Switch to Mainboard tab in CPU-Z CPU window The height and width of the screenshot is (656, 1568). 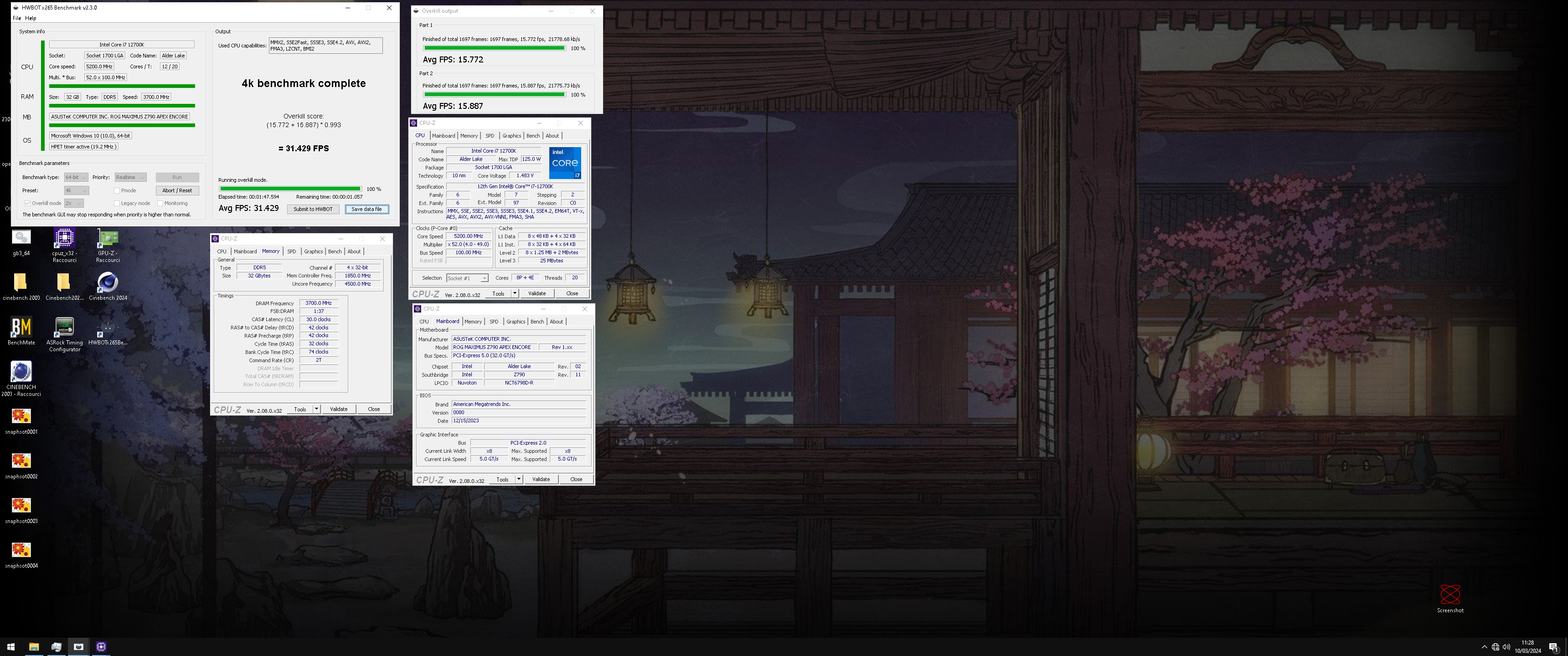(x=443, y=136)
